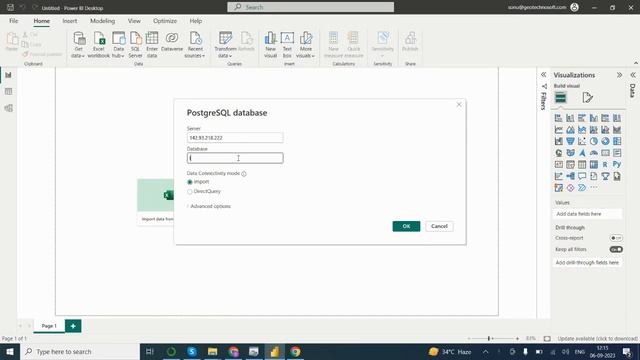Toggle Cross-report drill through
The image size is (640, 360).
(616, 238)
